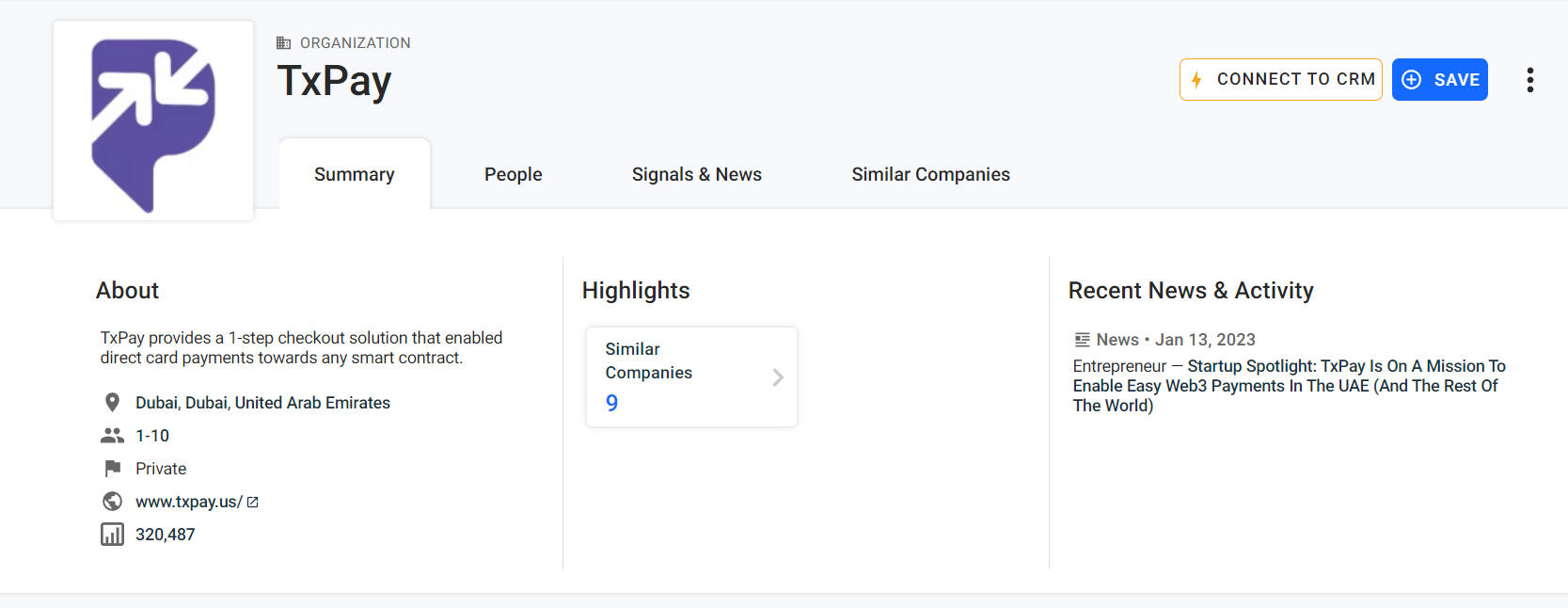1568x608 pixels.
Task: Go to the Similar Companies tab
Action: pyautogui.click(x=930, y=174)
